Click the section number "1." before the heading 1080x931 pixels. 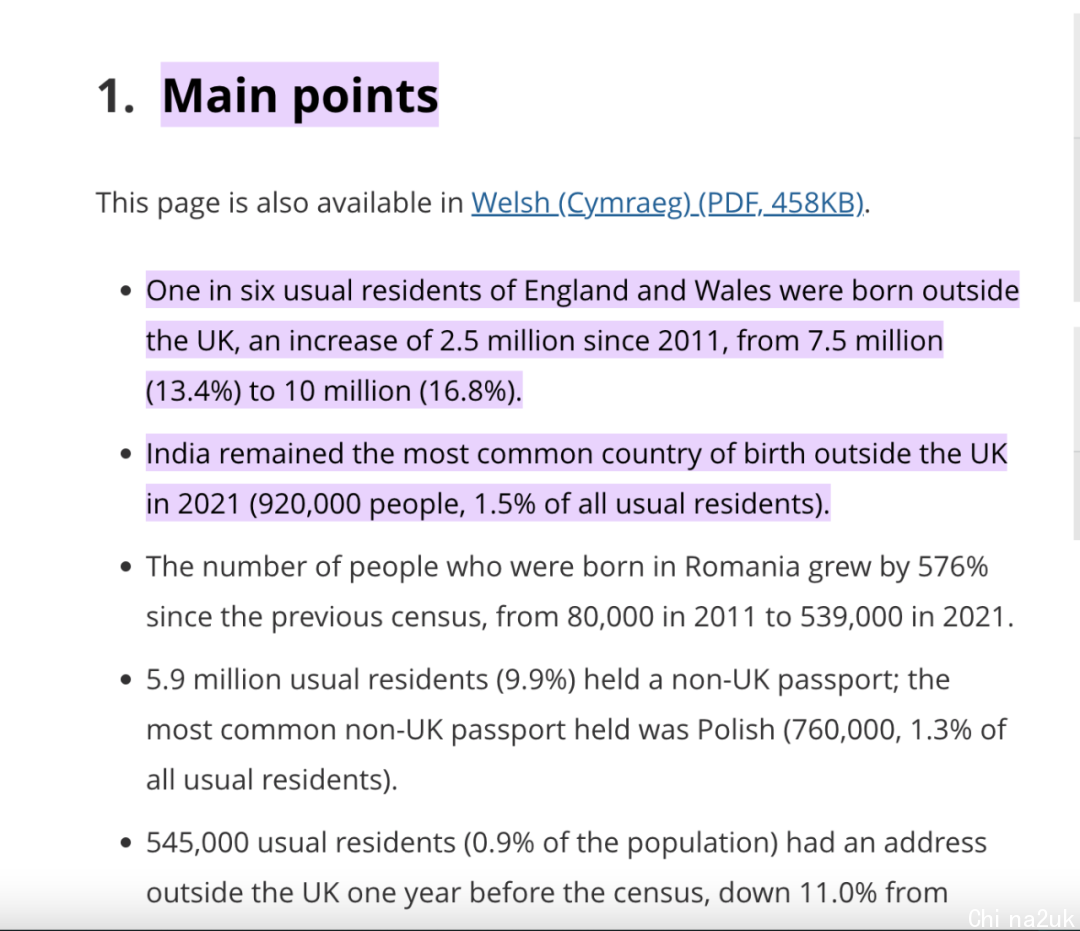click(116, 96)
